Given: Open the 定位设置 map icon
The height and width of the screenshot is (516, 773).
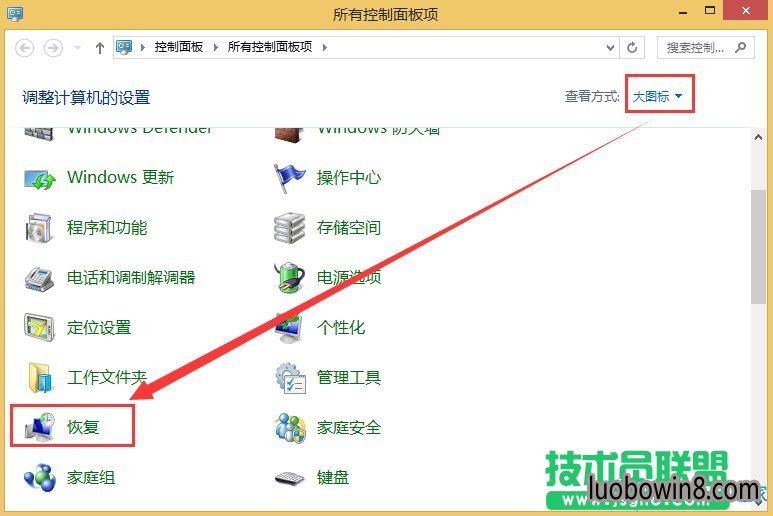Looking at the screenshot, I should click(39, 327).
